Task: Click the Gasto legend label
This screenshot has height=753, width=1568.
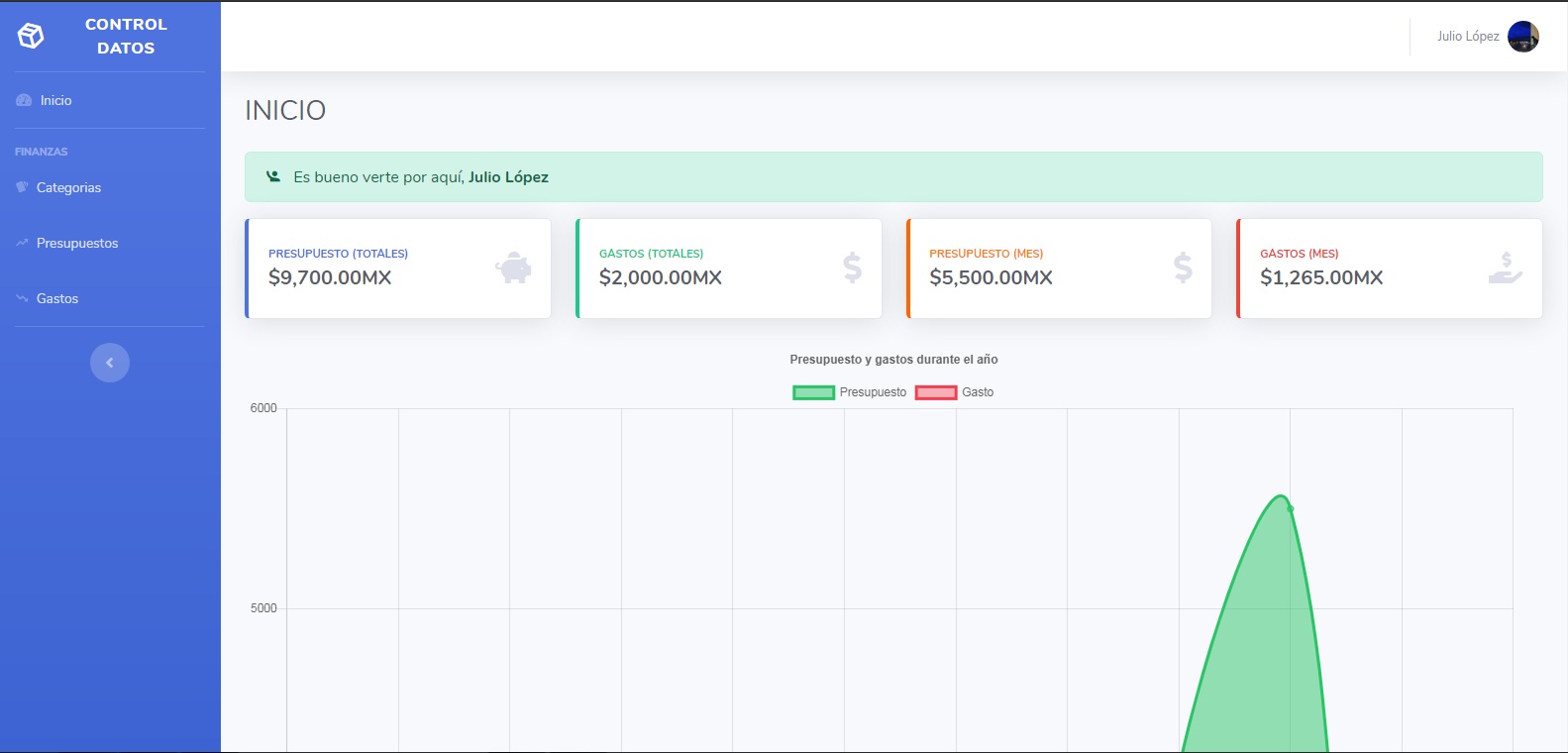Action: (978, 392)
